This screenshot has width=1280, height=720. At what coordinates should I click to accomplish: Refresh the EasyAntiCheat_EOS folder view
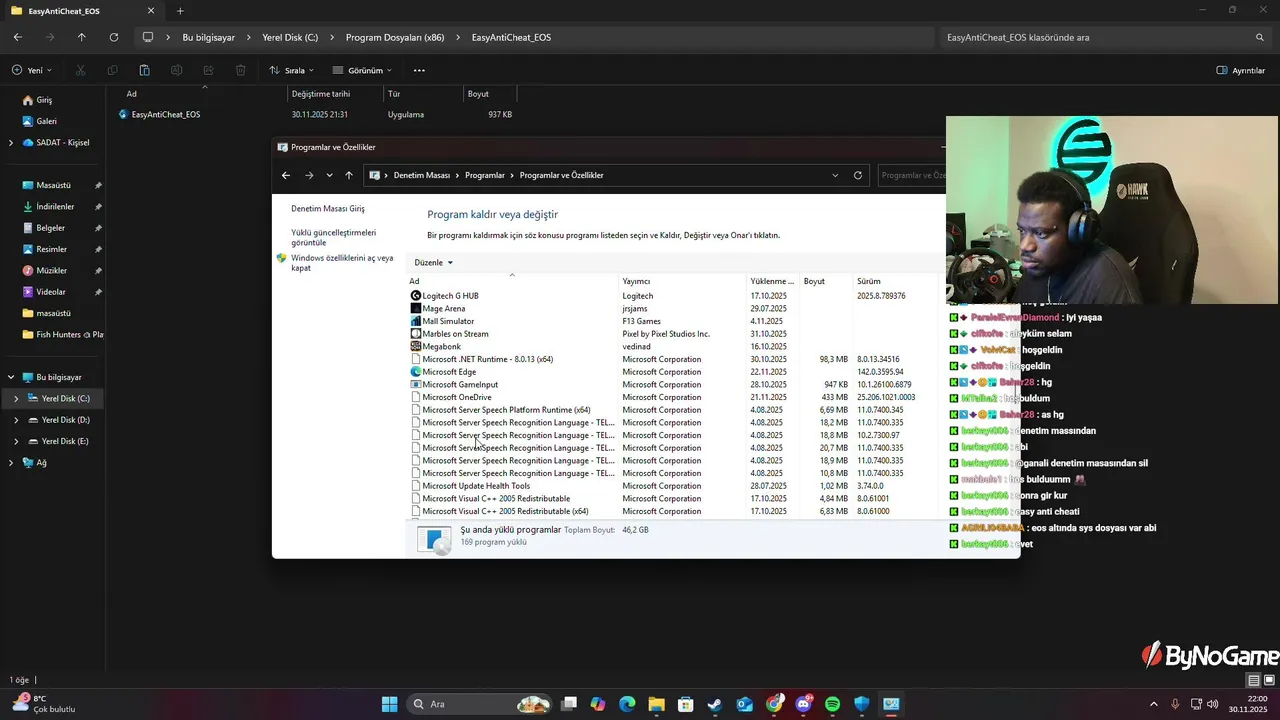(114, 37)
